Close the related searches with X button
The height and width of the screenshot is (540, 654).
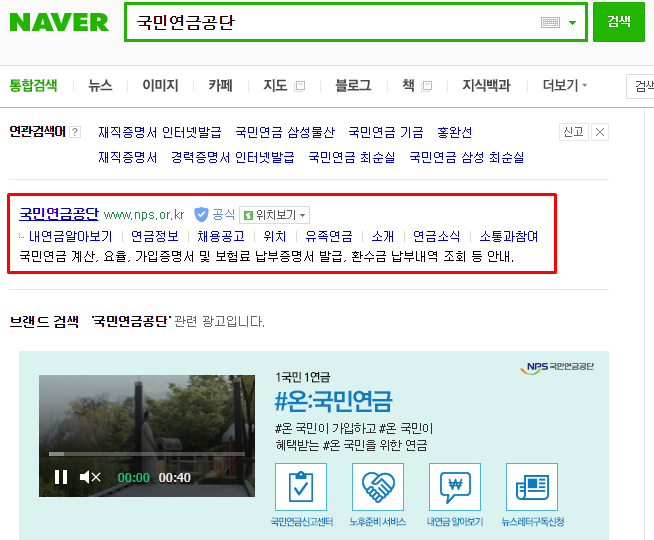[x=600, y=132]
